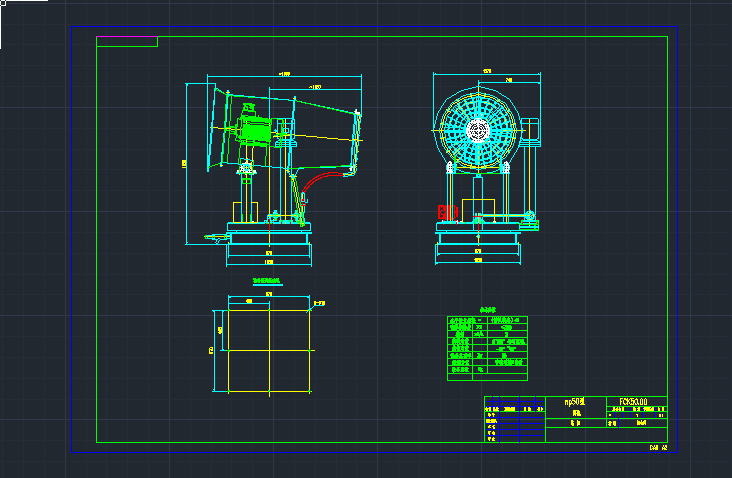Click the heading text above parameter table
This screenshot has height=478, width=732.
click(487, 310)
